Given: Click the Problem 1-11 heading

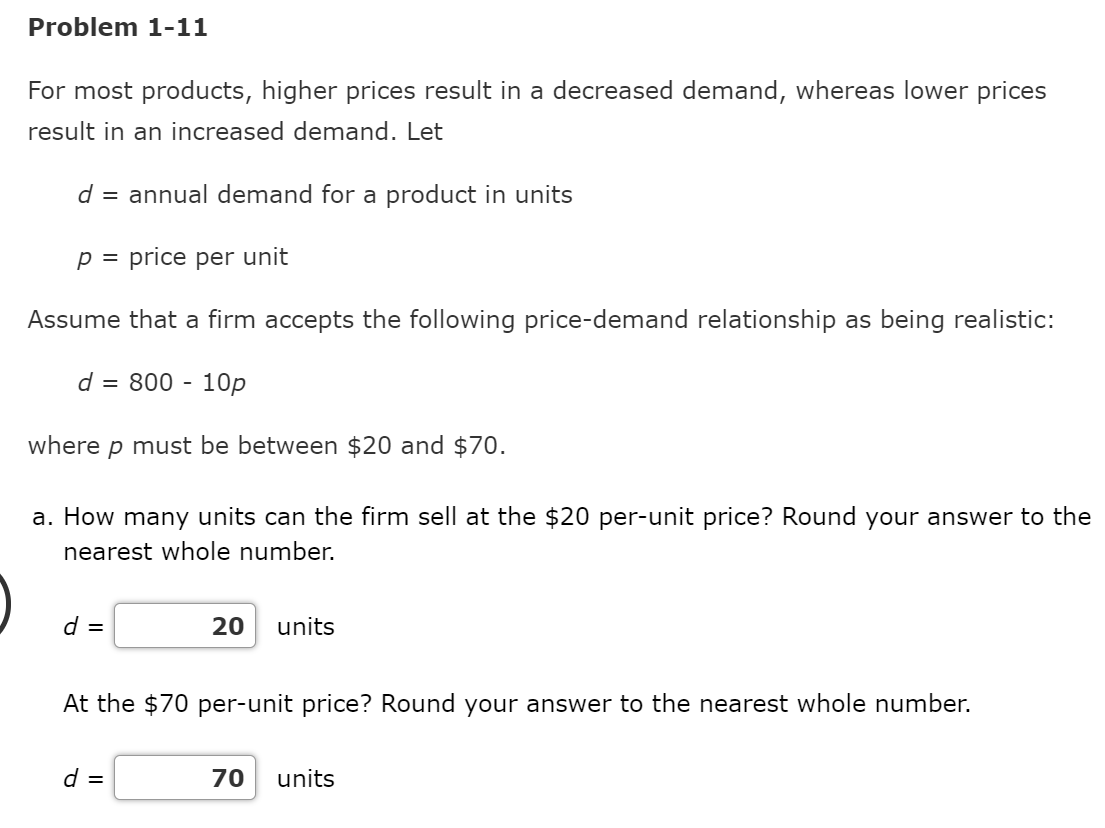Looking at the screenshot, I should [x=117, y=27].
